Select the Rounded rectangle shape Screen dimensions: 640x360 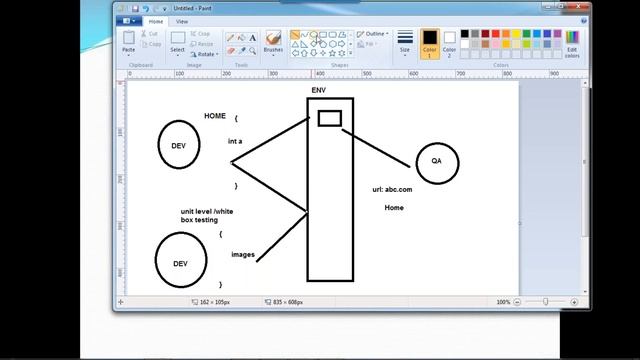click(332, 35)
